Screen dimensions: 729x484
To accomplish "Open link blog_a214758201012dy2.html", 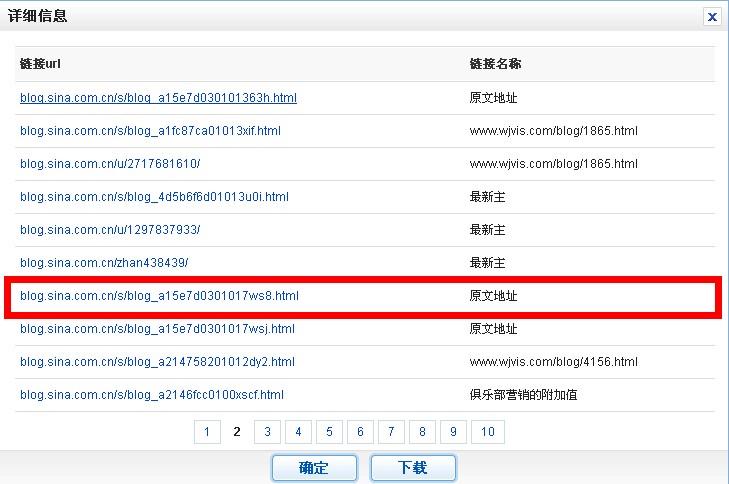I will coord(157,362).
